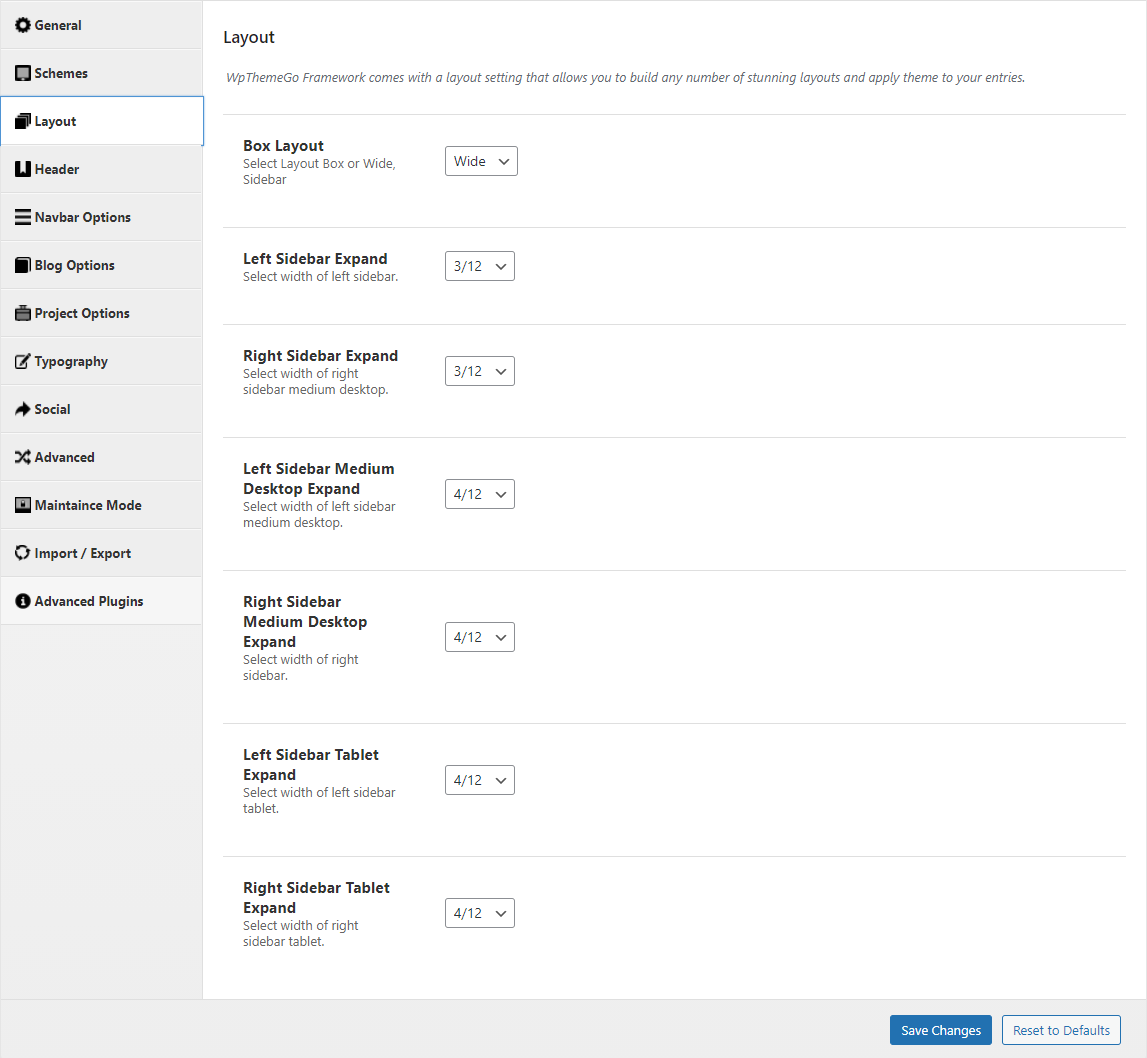1147x1058 pixels.
Task: Click the Save Changes button
Action: click(941, 1030)
